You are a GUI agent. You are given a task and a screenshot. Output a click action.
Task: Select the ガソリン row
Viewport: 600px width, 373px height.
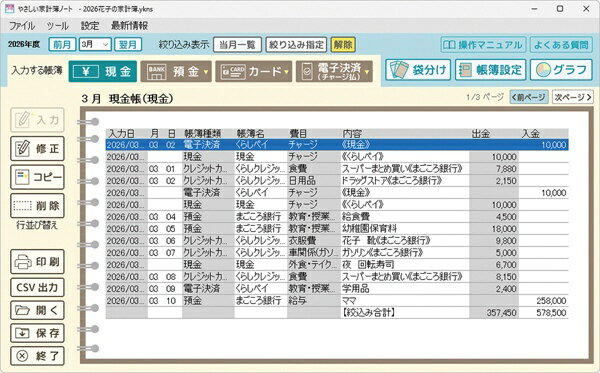337,253
